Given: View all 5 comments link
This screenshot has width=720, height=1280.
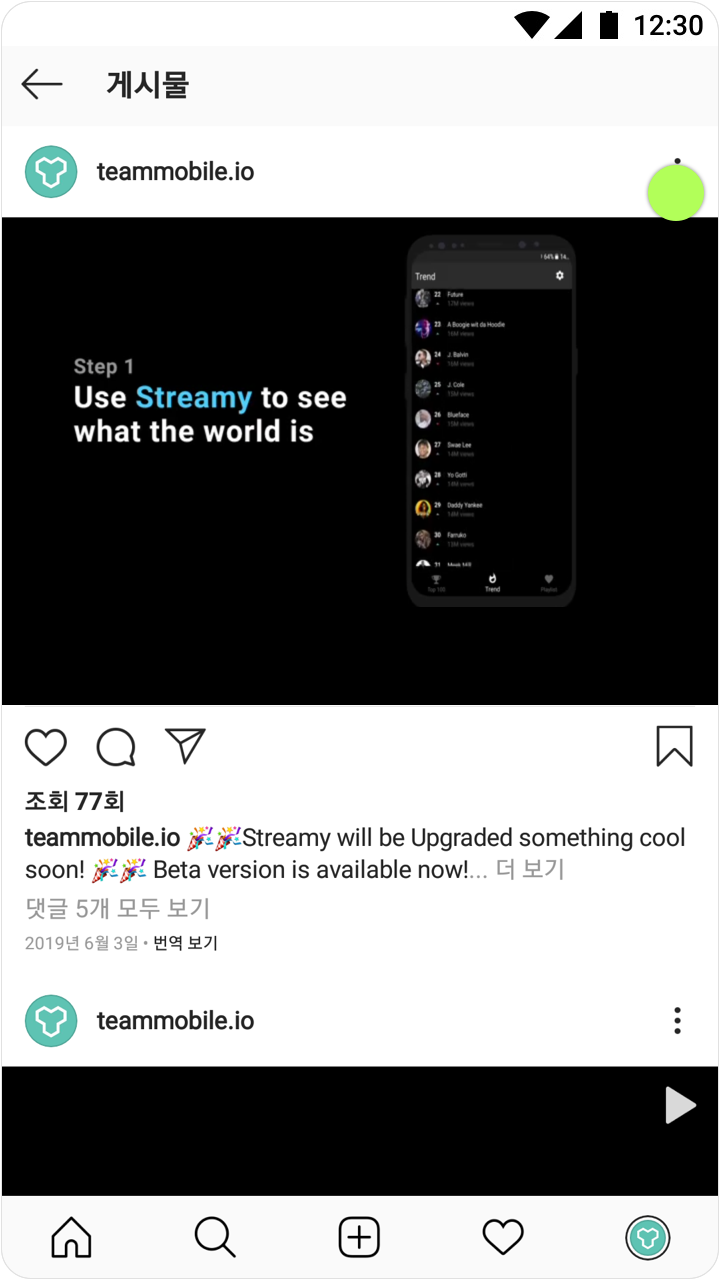Looking at the screenshot, I should (118, 908).
